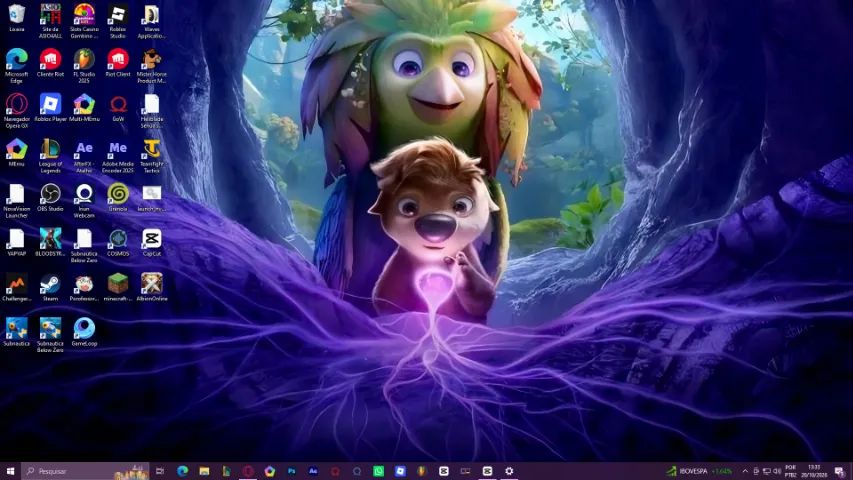Launch the minecraft grass block shortcut
Screen dimensions: 853x480
click(x=118, y=287)
